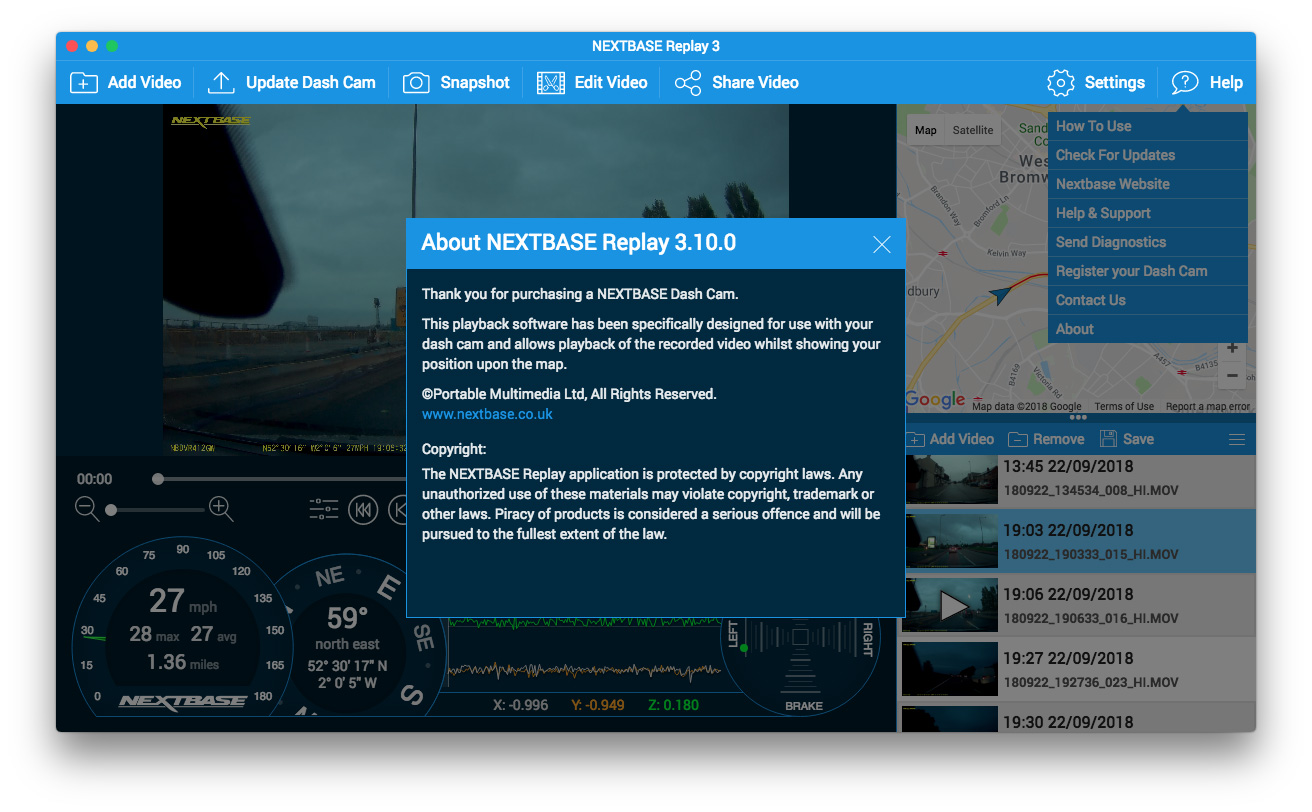Click the Y: -0.949 accelerometer value

tap(598, 706)
